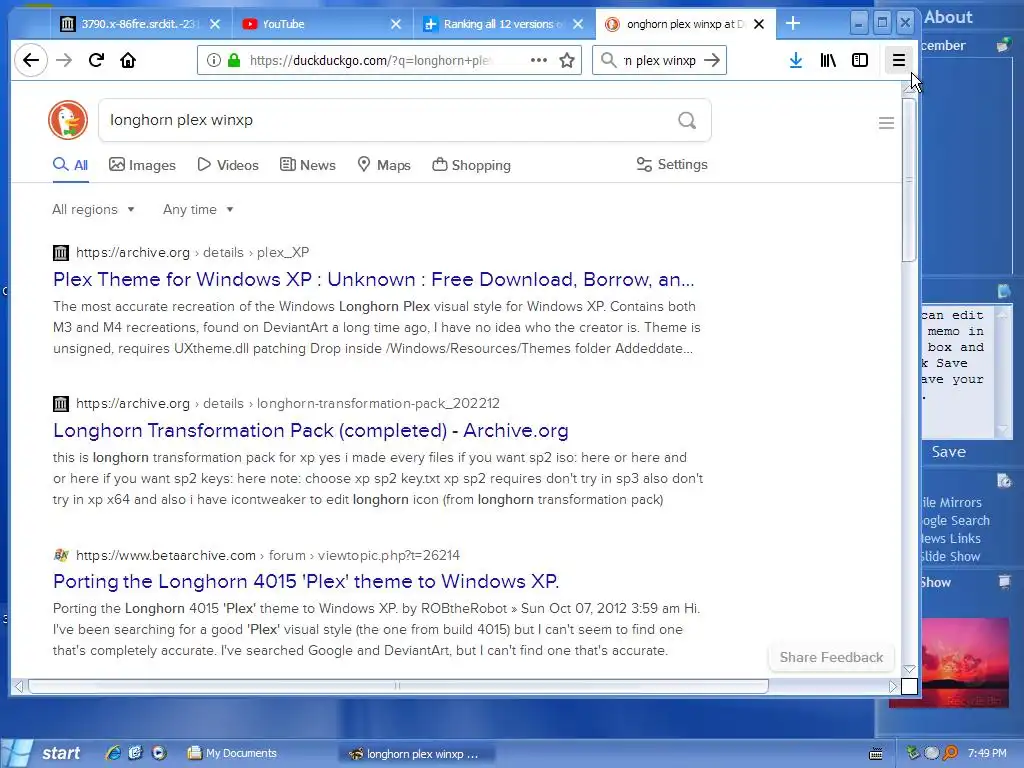1024x768 pixels.
Task: Open Porting the Longhorn 4015 Plex result
Action: pyautogui.click(x=306, y=581)
